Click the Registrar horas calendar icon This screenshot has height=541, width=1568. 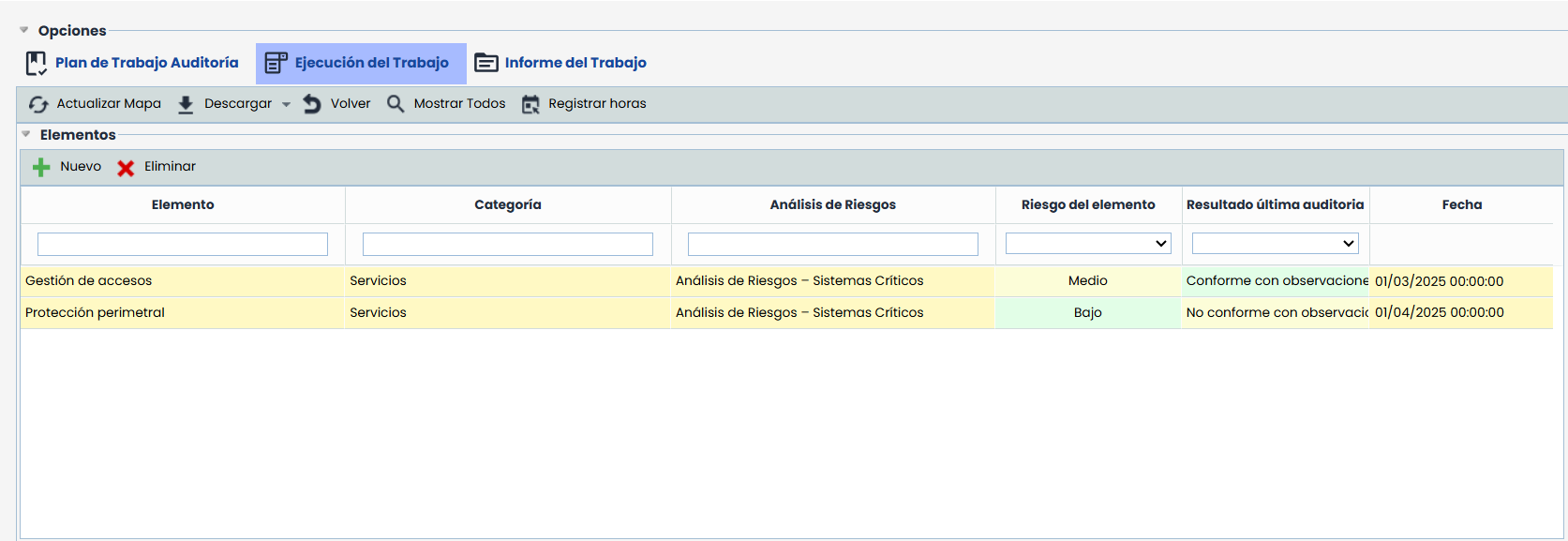pos(530,104)
